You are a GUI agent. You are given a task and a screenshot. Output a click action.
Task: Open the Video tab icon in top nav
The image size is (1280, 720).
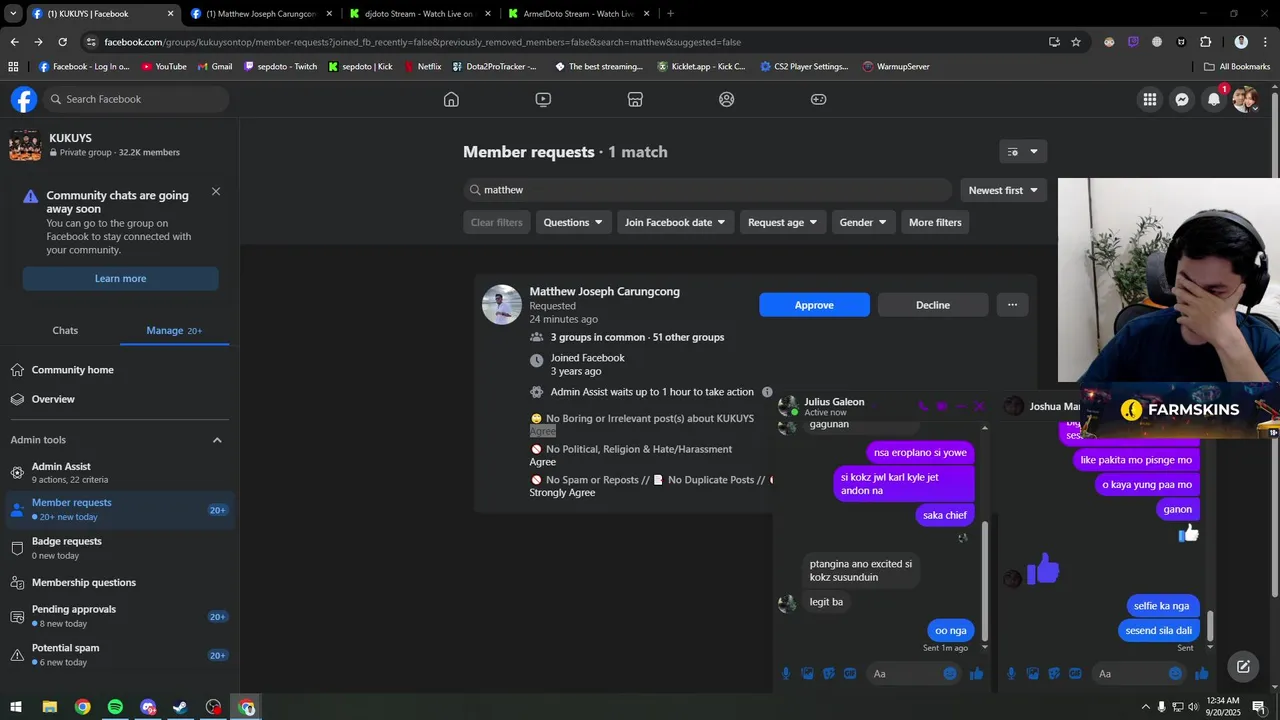pyautogui.click(x=543, y=99)
